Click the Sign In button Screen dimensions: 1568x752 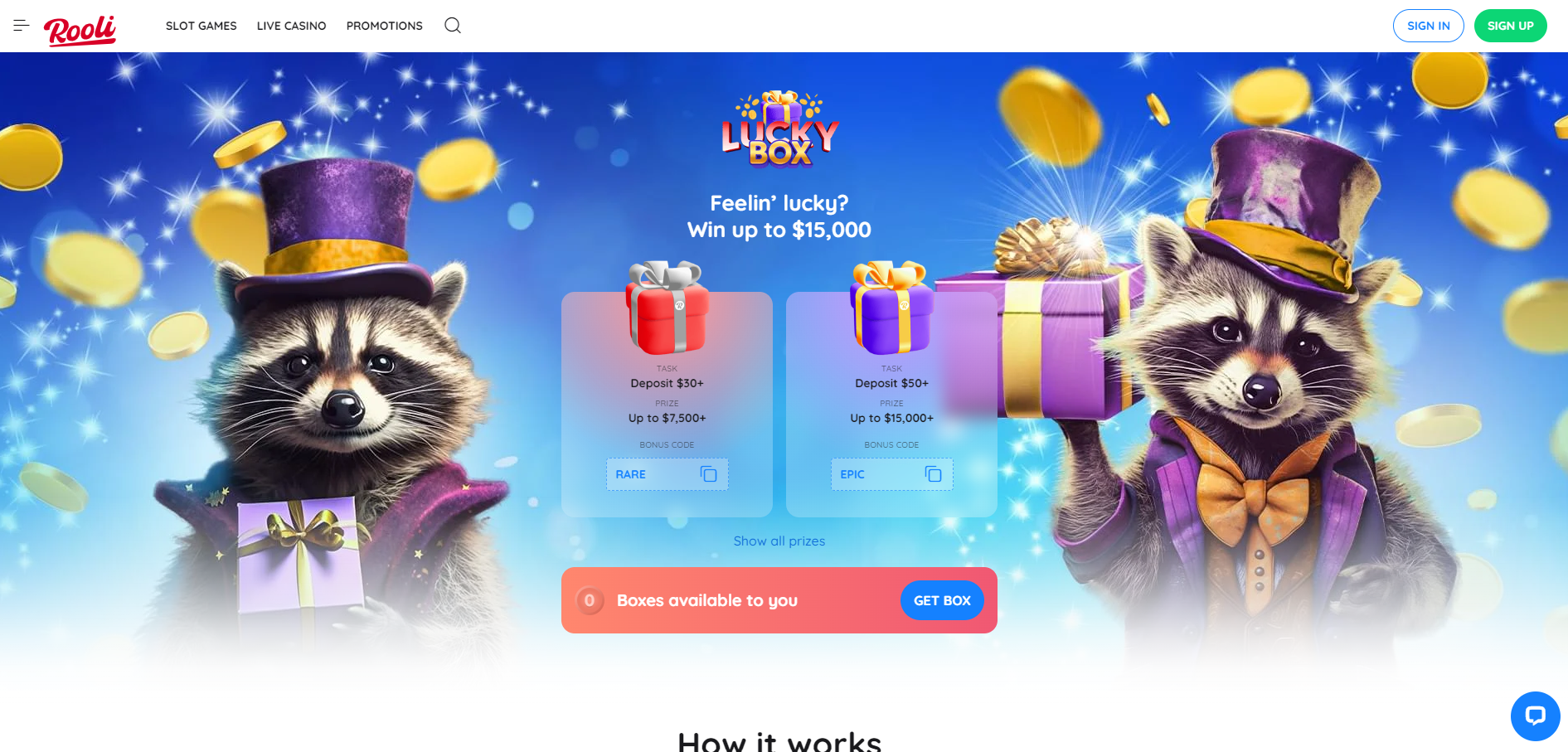1429,26
